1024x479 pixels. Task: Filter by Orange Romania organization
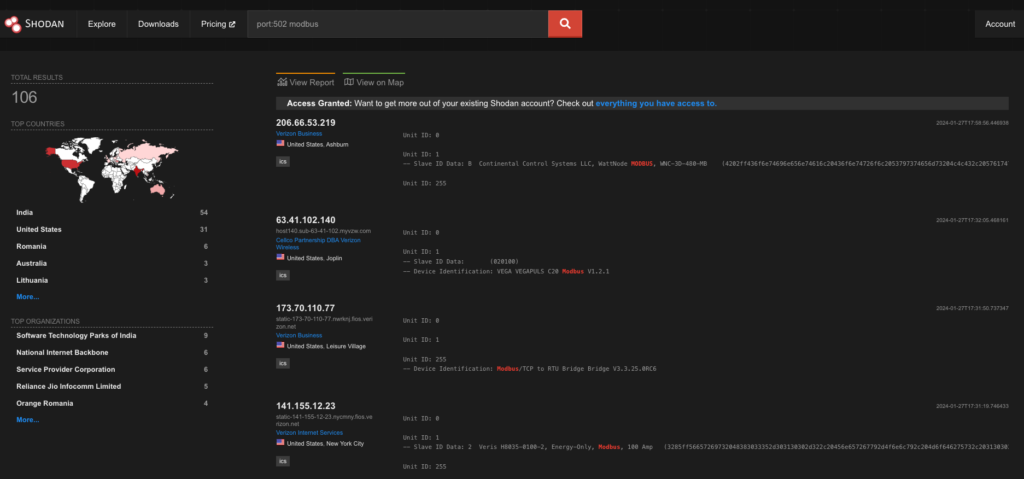point(44,403)
